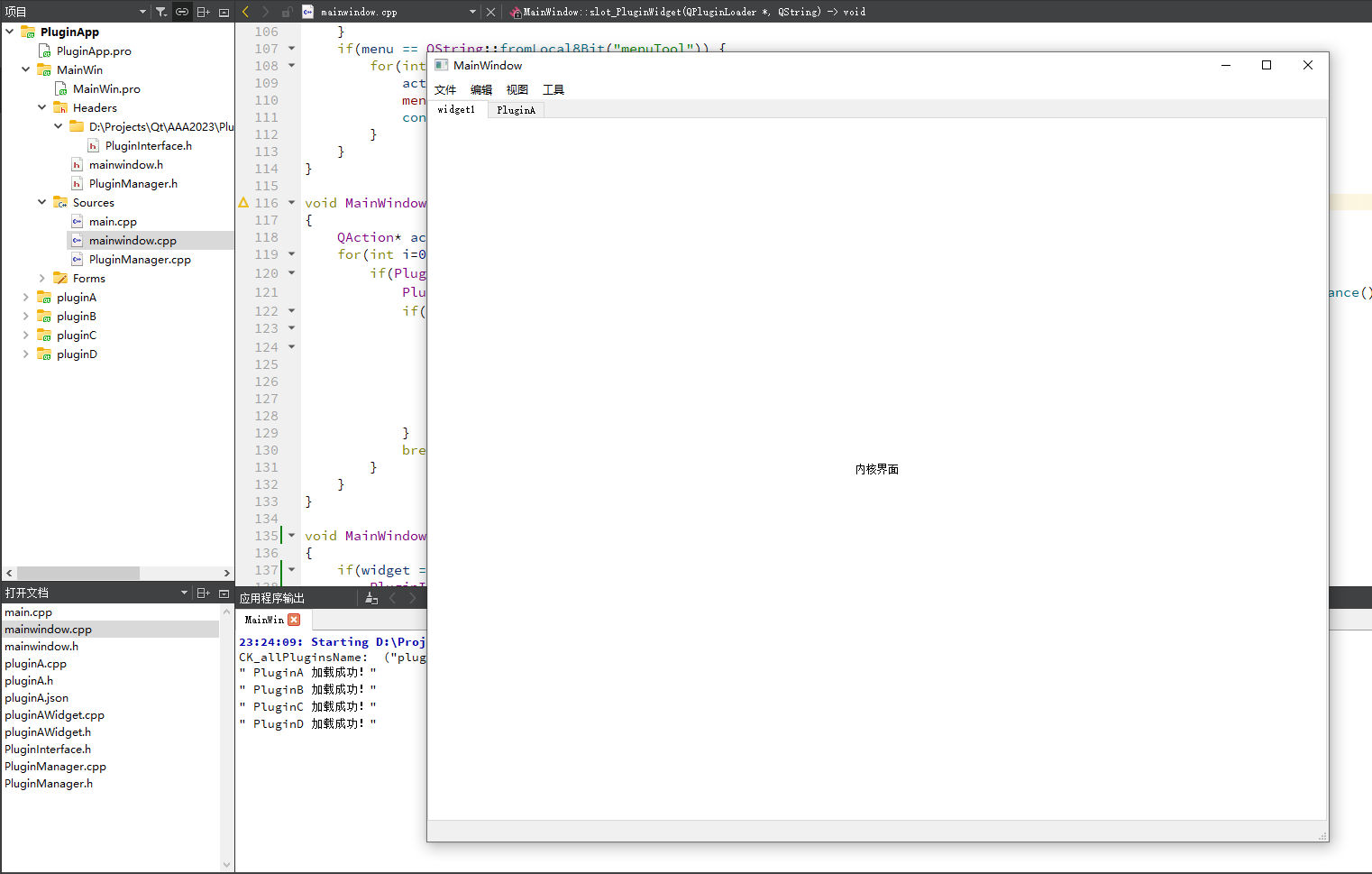Select main.cpp in open documents list
Viewport: 1372px width, 874px height.
coord(29,612)
